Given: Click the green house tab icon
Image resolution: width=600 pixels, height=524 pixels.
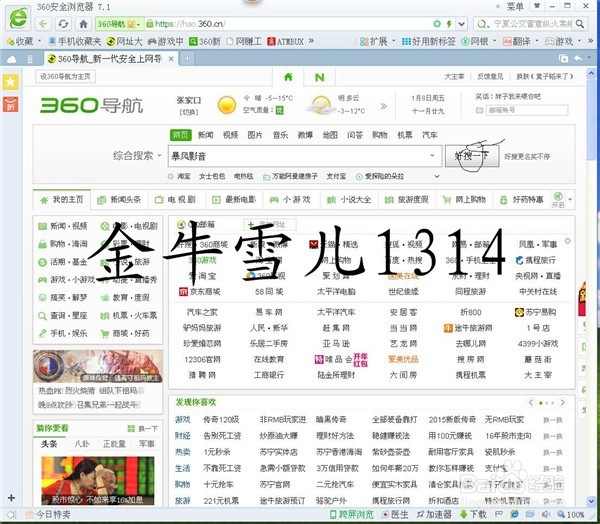Looking at the screenshot, I should click(x=288, y=77).
